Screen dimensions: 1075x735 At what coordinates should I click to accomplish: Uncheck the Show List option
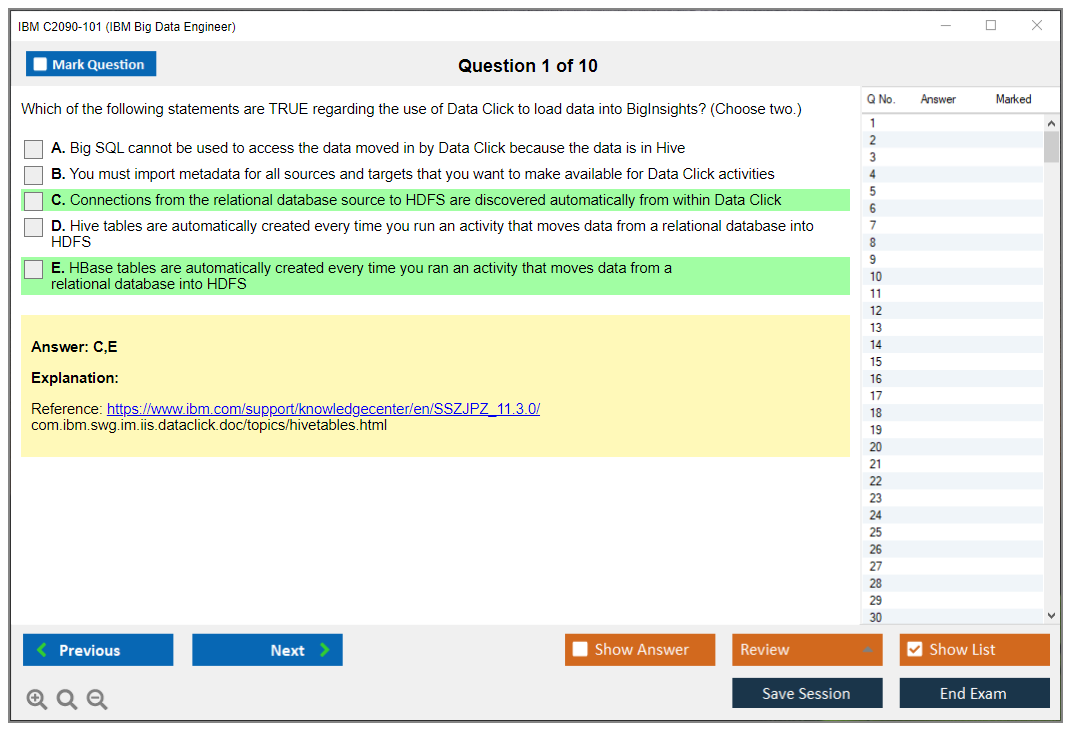pyautogui.click(x=914, y=650)
